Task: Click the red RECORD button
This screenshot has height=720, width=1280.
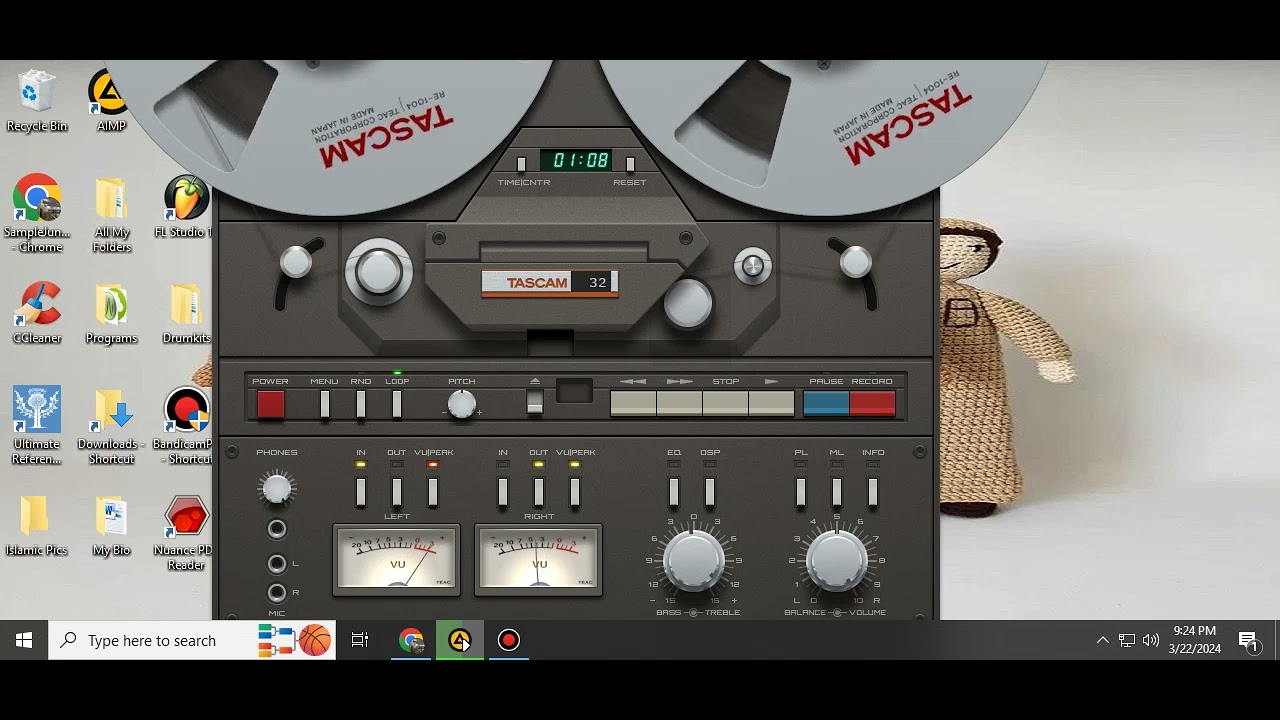Action: [872, 403]
